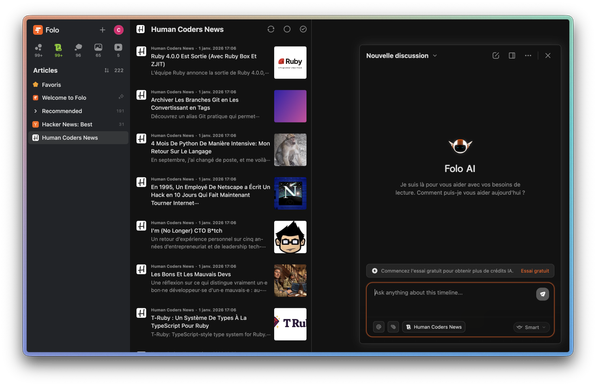Click the cartoon face with glasses thumbnail
The width and height of the screenshot is (596, 386).
290,237
